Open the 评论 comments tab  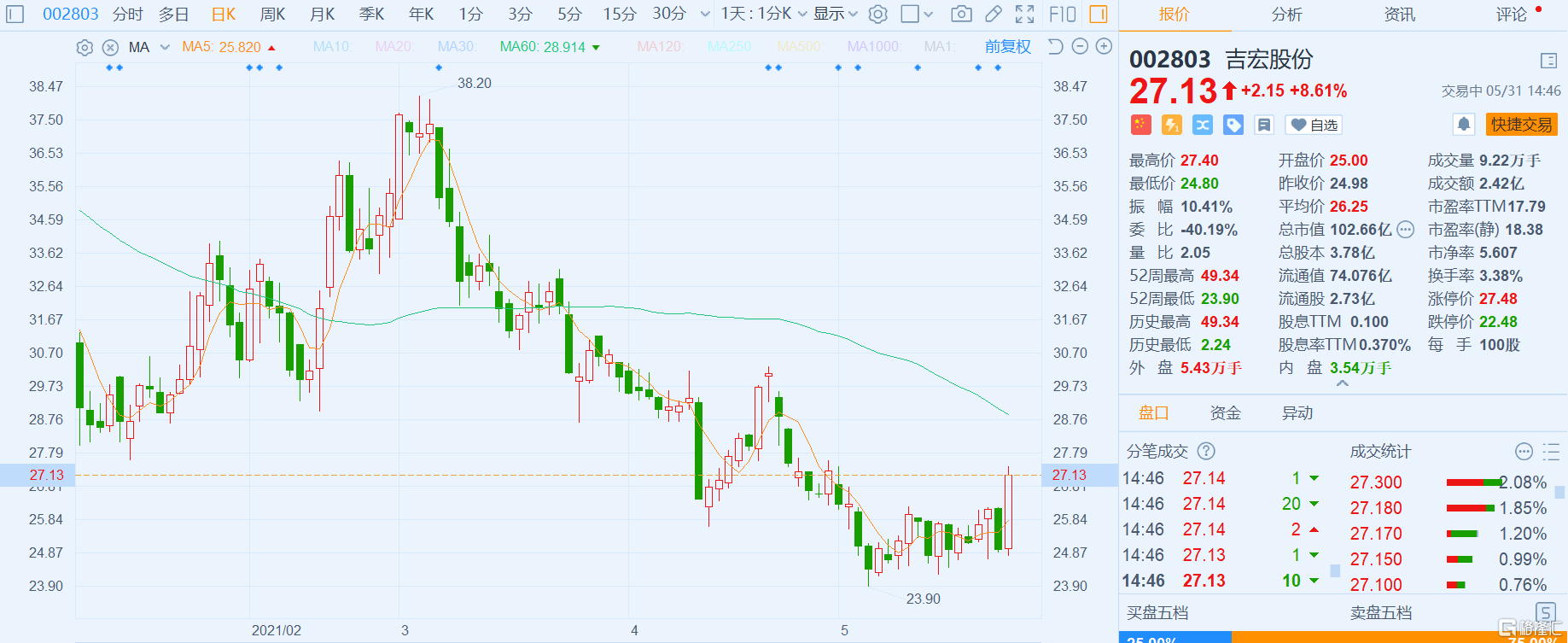[x=1511, y=15]
